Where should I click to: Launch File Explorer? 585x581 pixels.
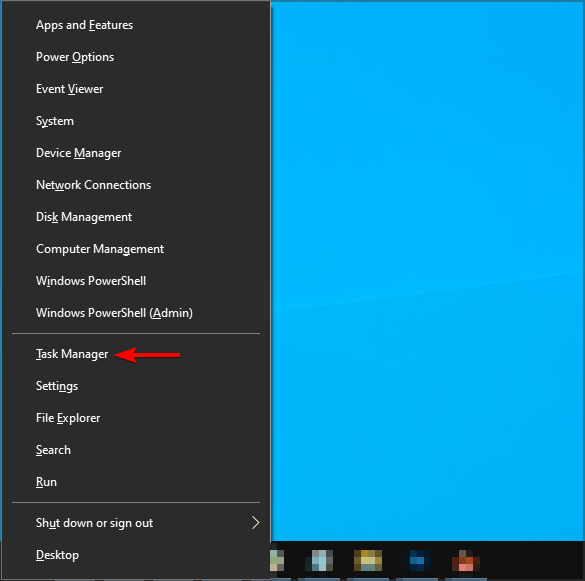pyautogui.click(x=136, y=418)
